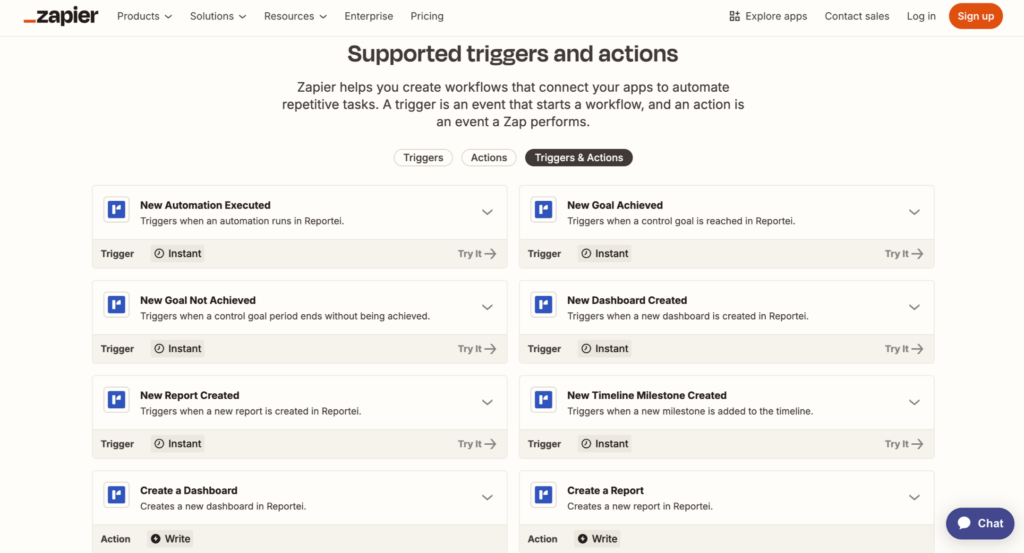Click Reportei icon on New Timeline Milestone Created
The width and height of the screenshot is (1024, 553).
543,400
